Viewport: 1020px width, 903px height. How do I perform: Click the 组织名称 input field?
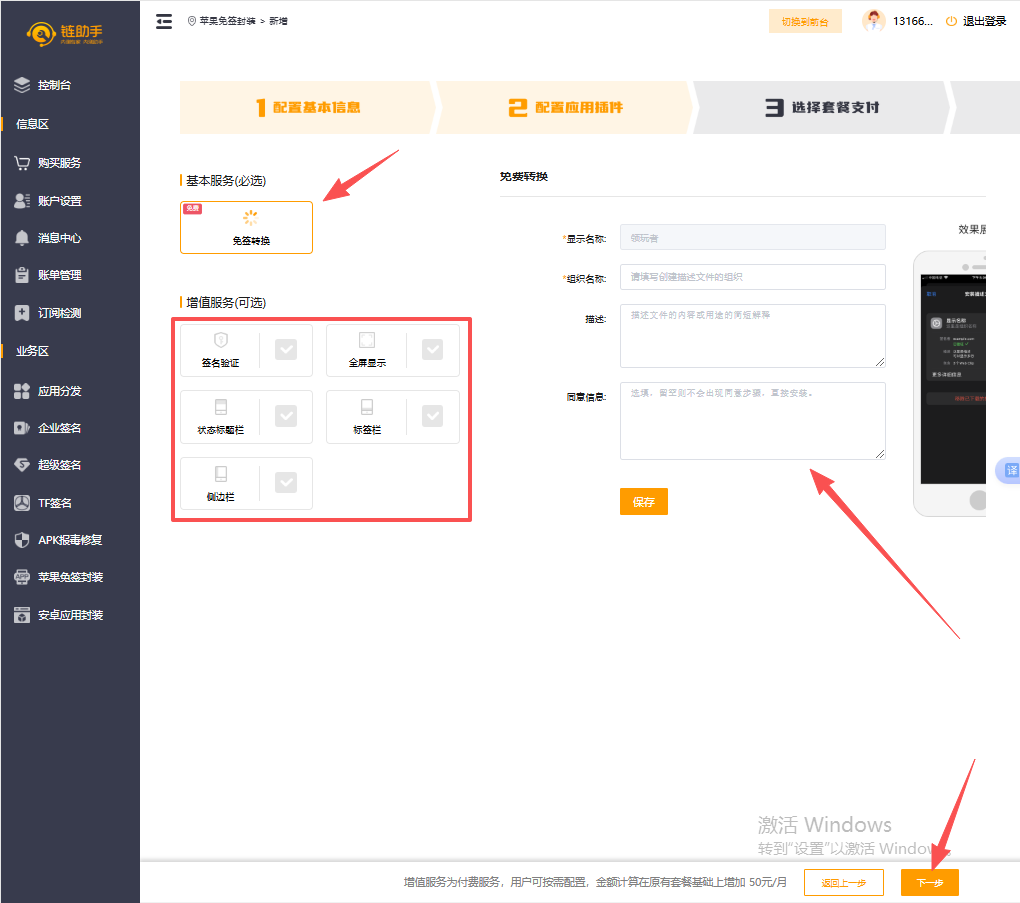pyautogui.click(x=752, y=277)
